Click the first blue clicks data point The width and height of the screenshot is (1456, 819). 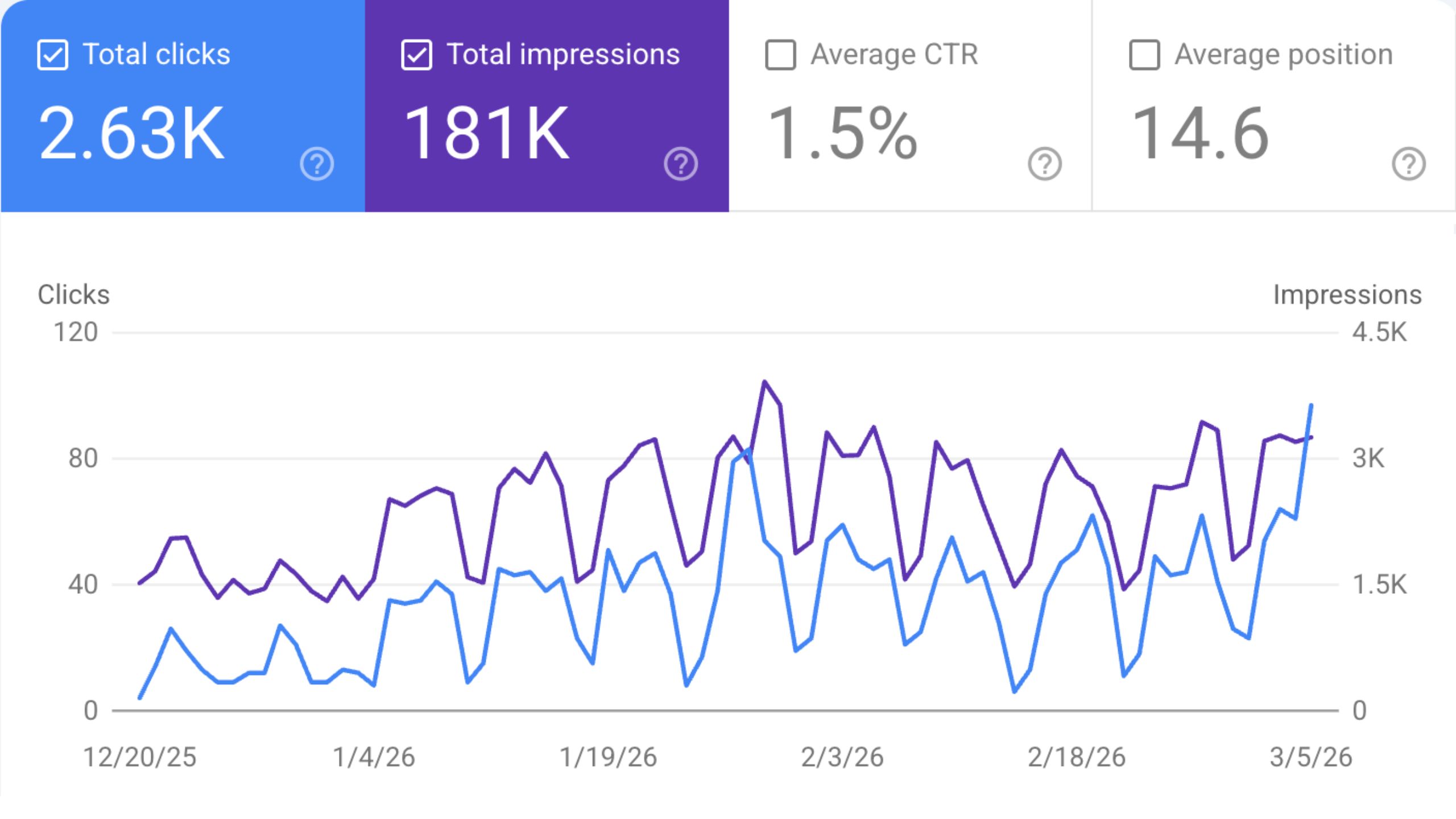(140, 698)
